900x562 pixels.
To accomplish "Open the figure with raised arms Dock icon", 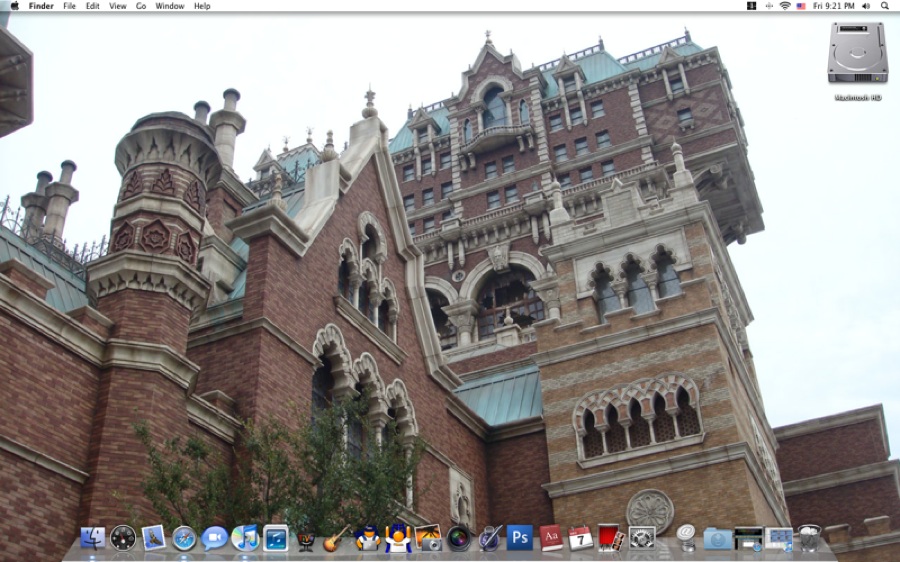I will coord(398,538).
